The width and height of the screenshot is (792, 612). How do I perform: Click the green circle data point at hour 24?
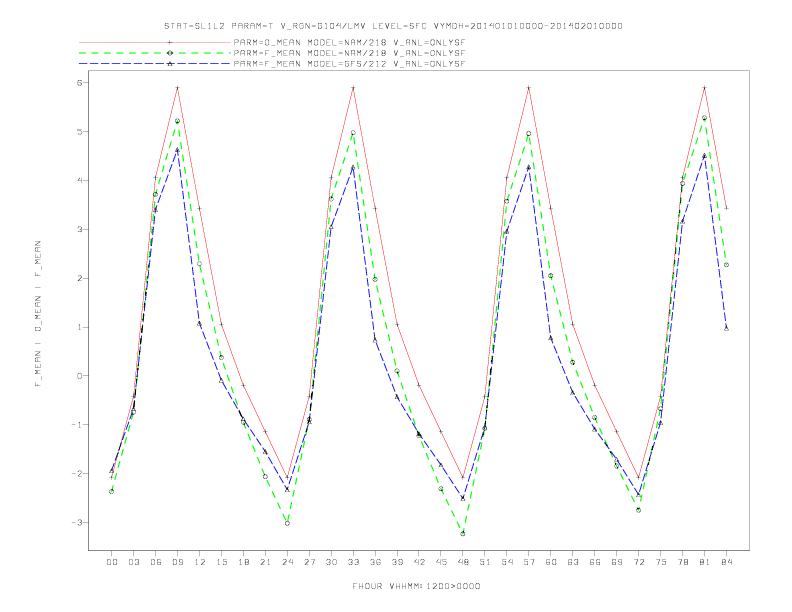click(x=287, y=523)
